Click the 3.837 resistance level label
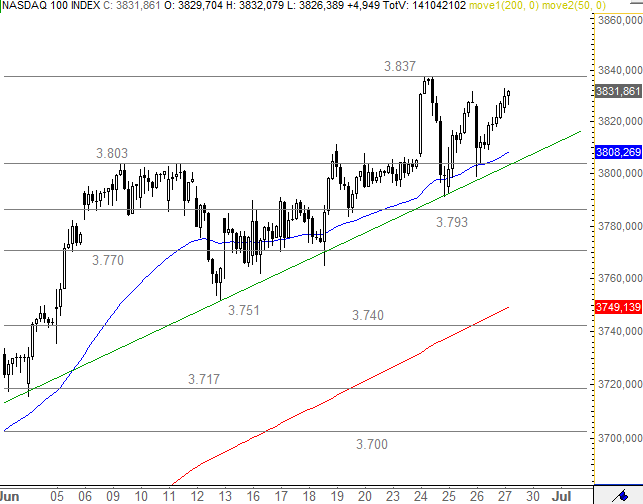The image size is (643, 504). [400, 66]
